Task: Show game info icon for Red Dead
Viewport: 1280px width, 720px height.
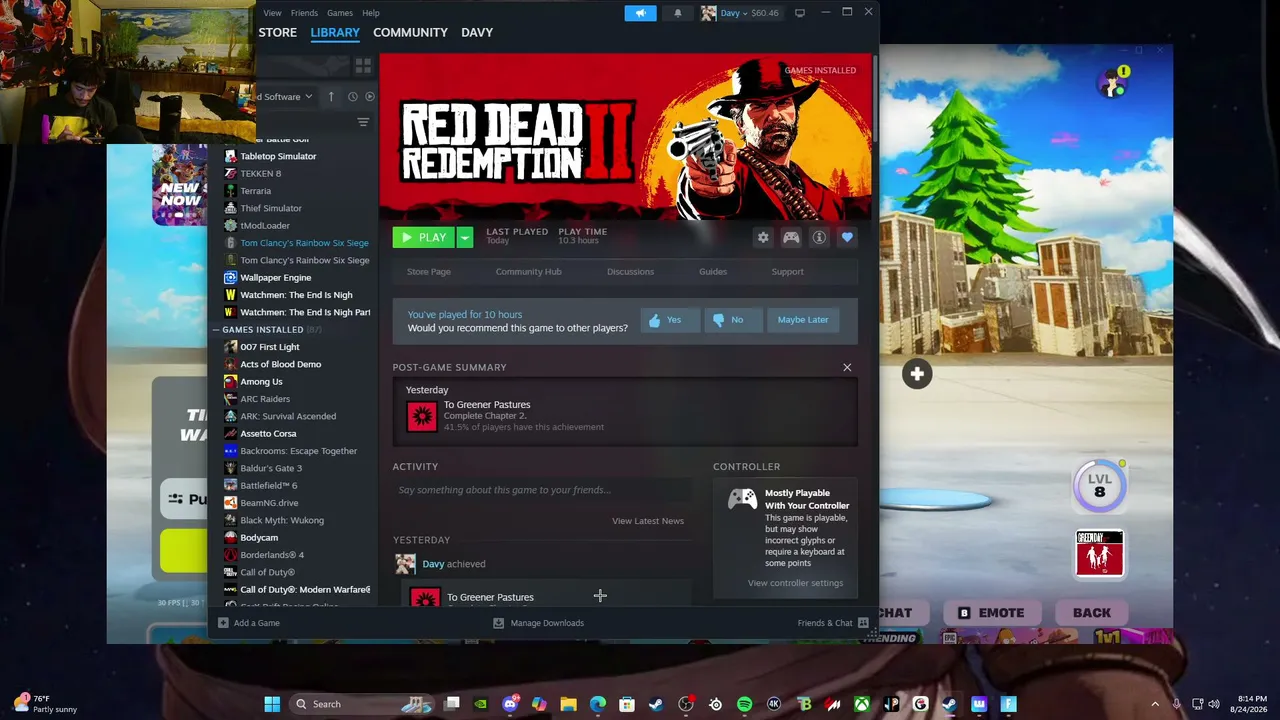Action: click(x=819, y=237)
